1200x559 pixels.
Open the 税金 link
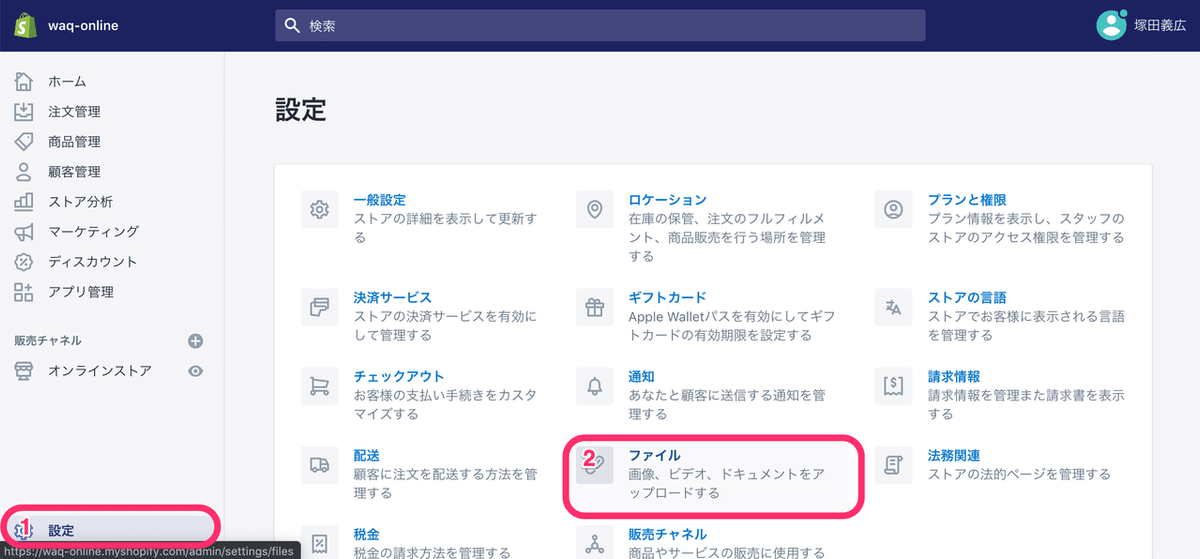pyautogui.click(x=367, y=534)
